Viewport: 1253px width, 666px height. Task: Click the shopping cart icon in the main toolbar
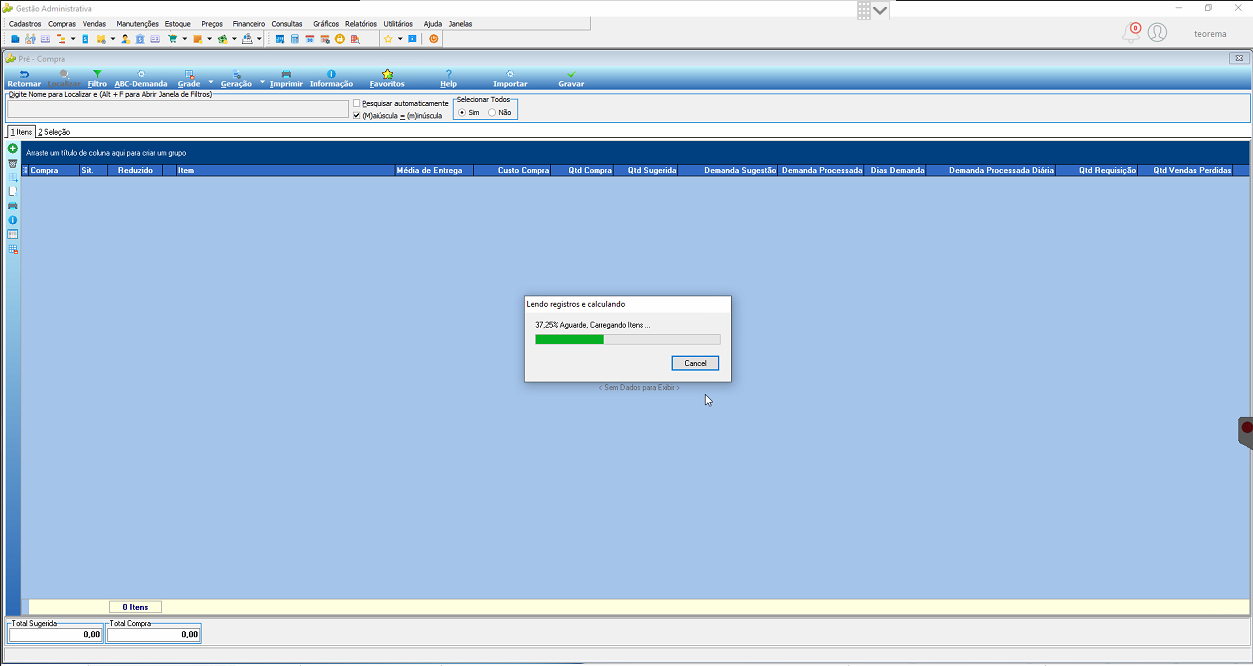[x=172, y=39]
